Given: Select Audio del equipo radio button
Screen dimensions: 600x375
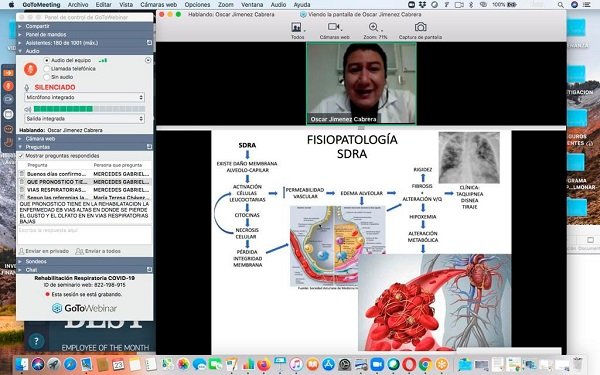Looking at the screenshot, I should (47, 60).
